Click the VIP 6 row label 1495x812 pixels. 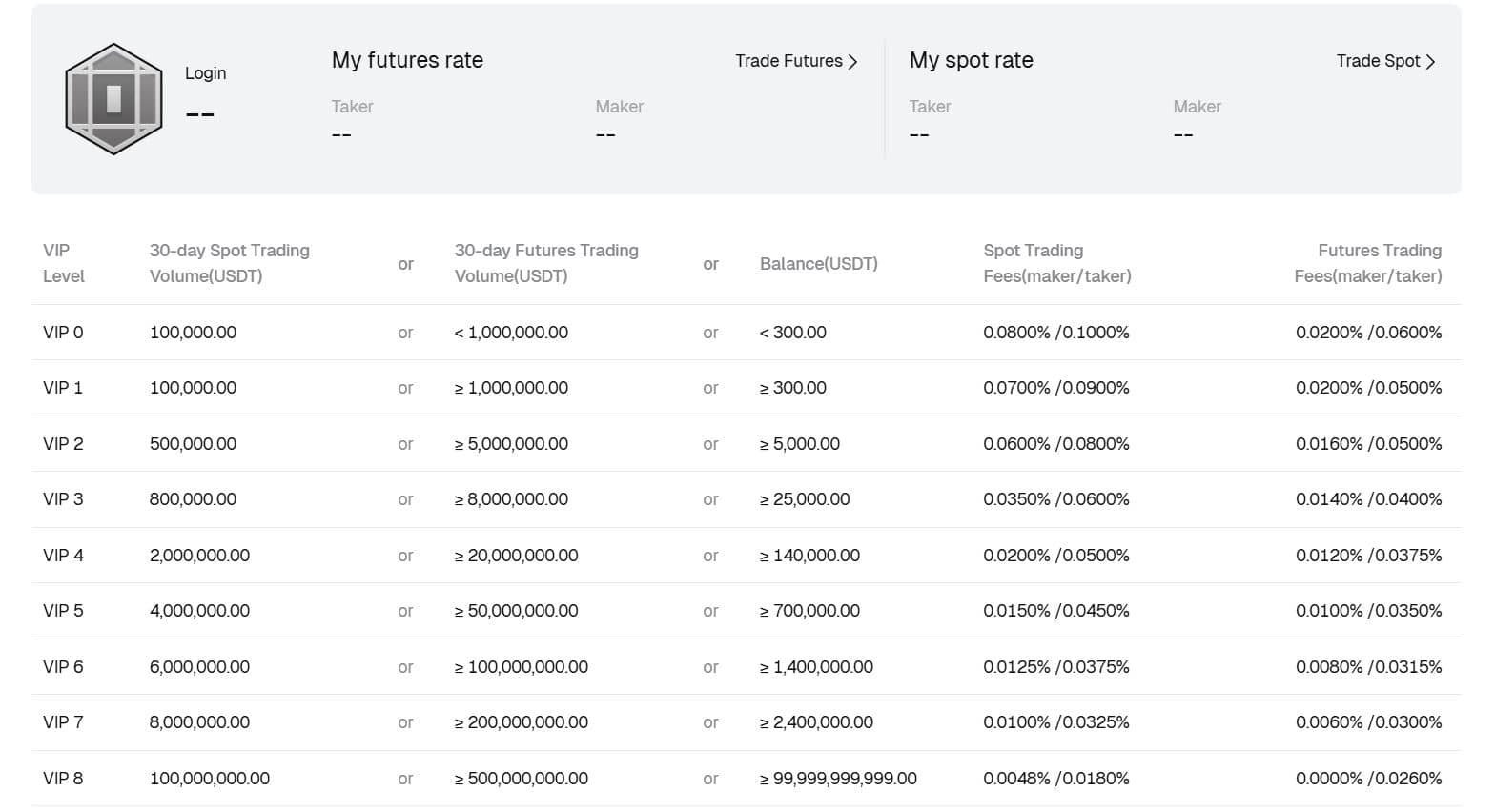click(x=63, y=667)
